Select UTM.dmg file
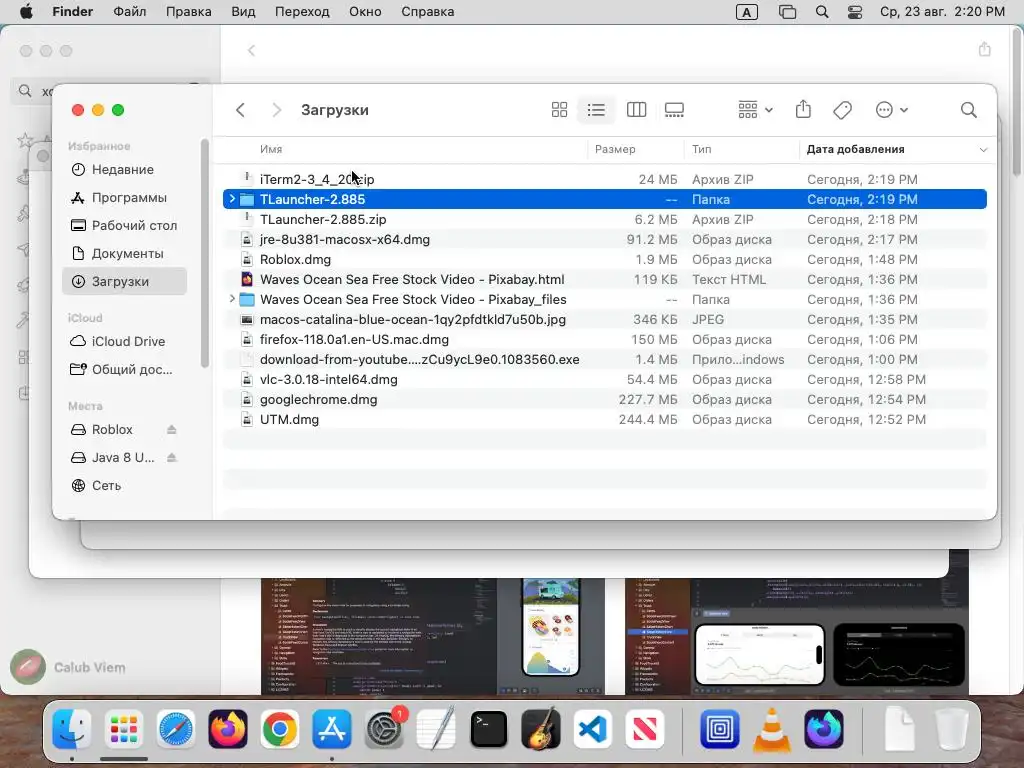The width and height of the screenshot is (1024, 768). (x=605, y=419)
